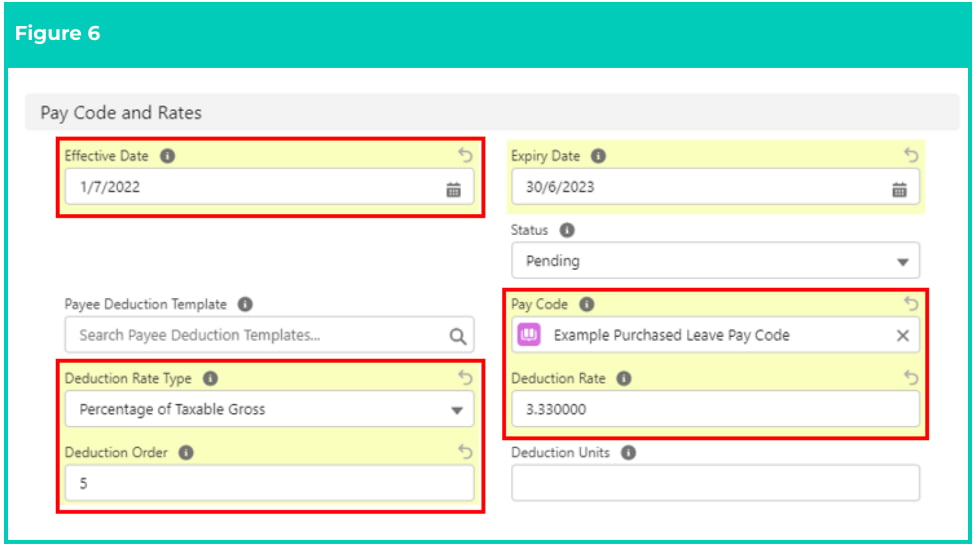Click the Example Purchased Leave Pay Code text
This screenshot has width=976, height=548.
672,335
